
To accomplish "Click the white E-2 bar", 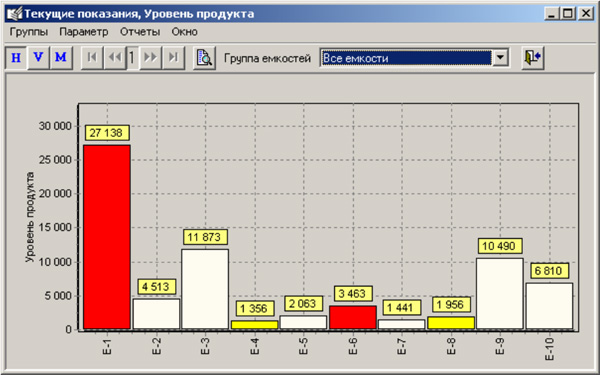I will [x=156, y=314].
